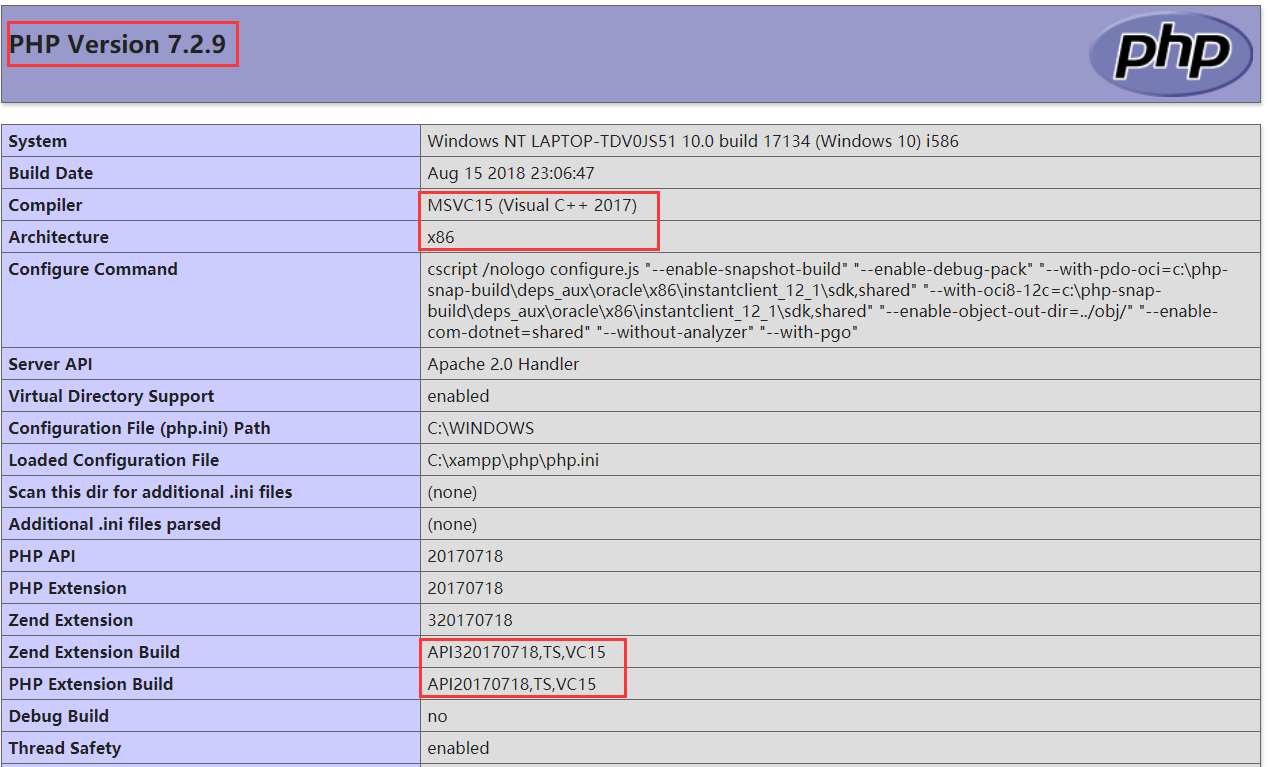Click "(none)" beside Scan this dir row
This screenshot has width=1270, height=767.
tap(452, 492)
